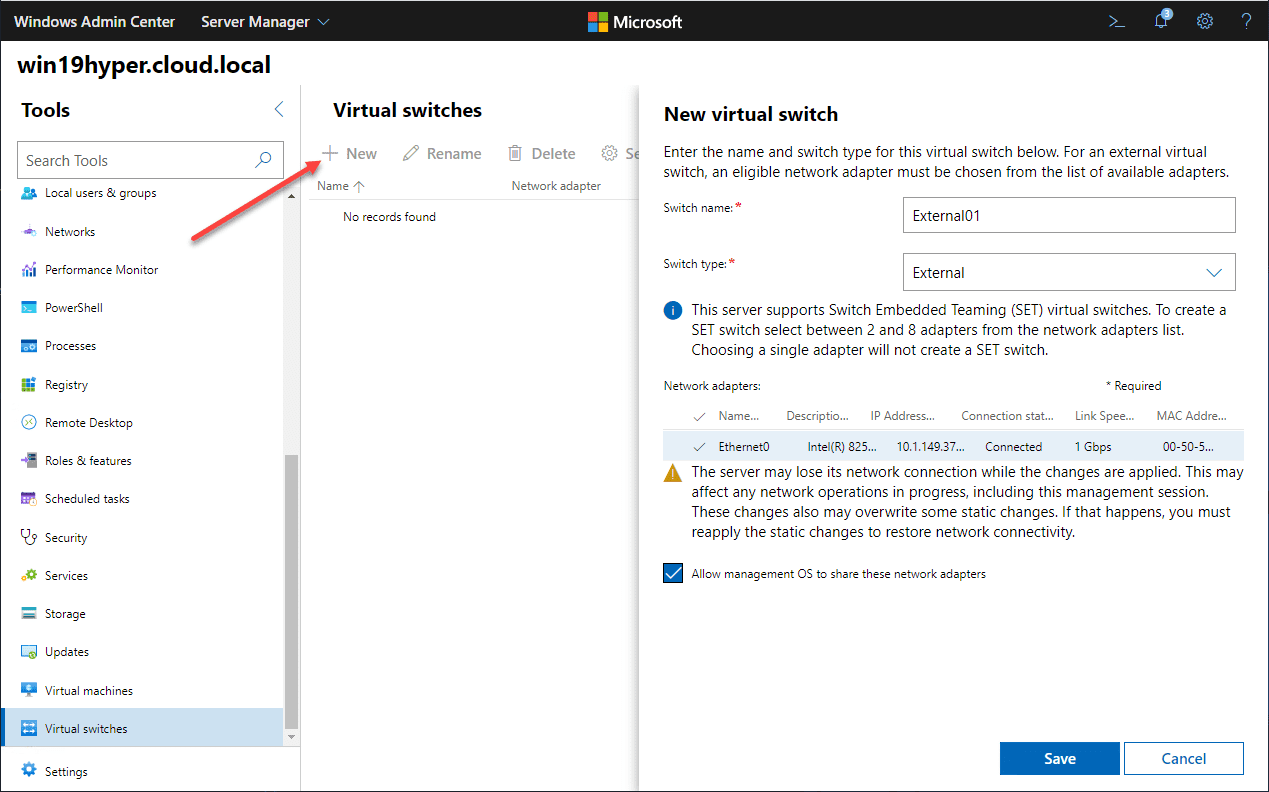Cancel creating the virtual switch
This screenshot has width=1269, height=792.
(x=1183, y=758)
